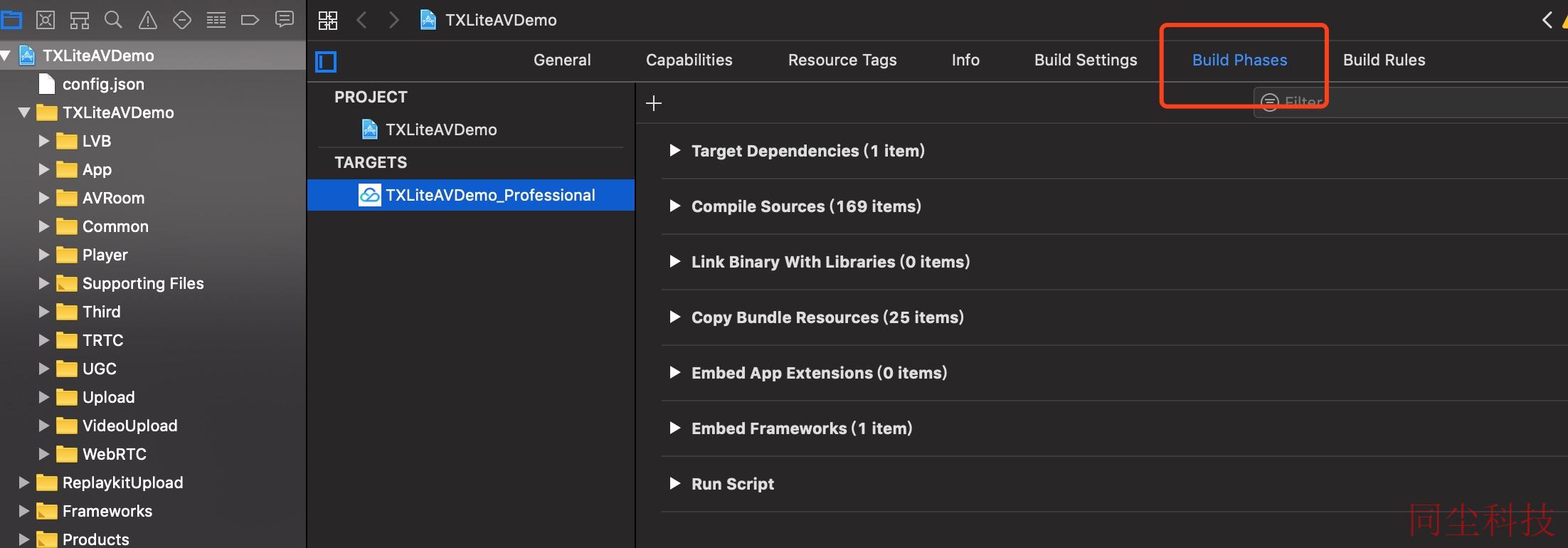The width and height of the screenshot is (1568, 548).
Task: Select TXLiteAVDemo under PROJECT
Action: 441,130
